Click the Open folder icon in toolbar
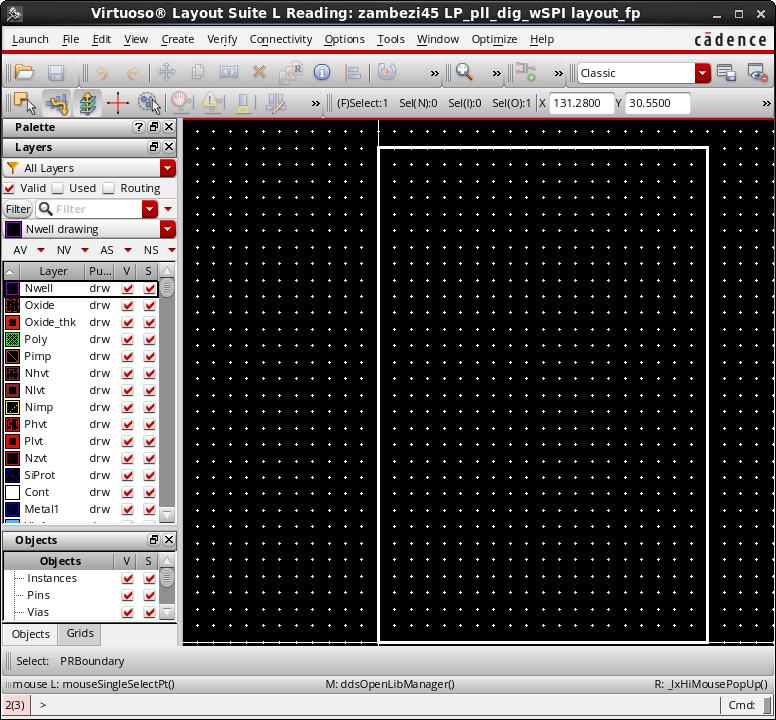Screen dimensions: 776x720 click(x=23, y=73)
